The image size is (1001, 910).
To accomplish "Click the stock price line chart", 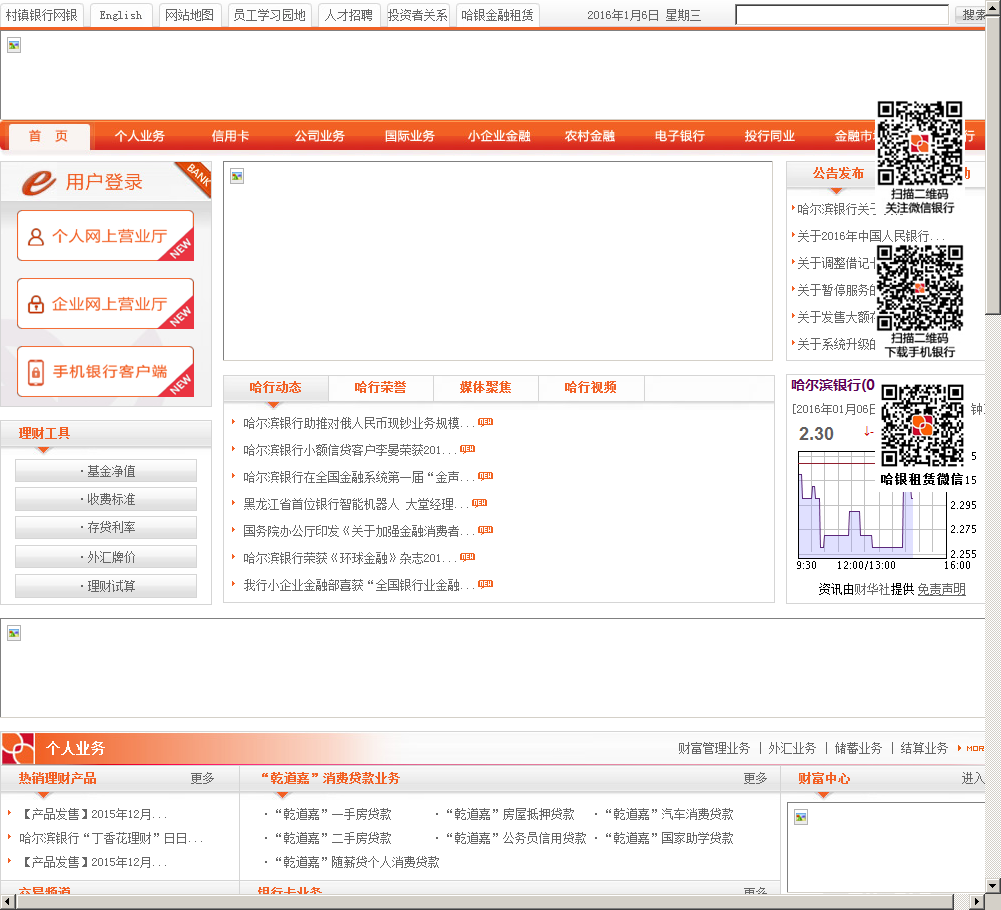I will click(x=872, y=504).
